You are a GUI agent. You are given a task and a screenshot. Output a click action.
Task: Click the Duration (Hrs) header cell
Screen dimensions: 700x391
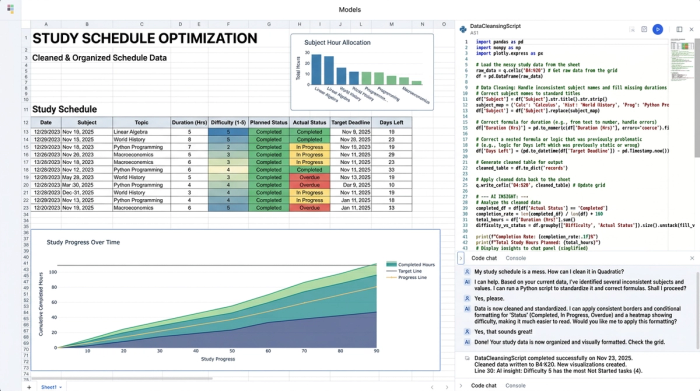[189, 122]
